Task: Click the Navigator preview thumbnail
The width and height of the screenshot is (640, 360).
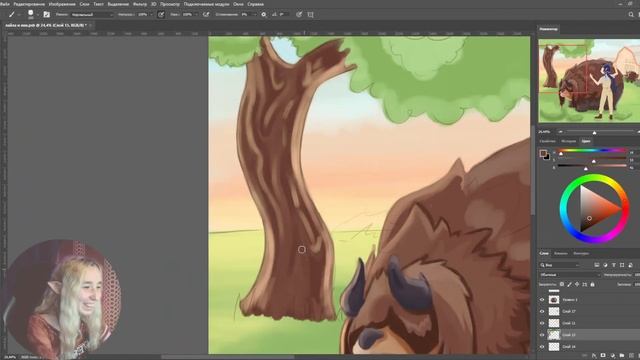Action: click(x=589, y=81)
